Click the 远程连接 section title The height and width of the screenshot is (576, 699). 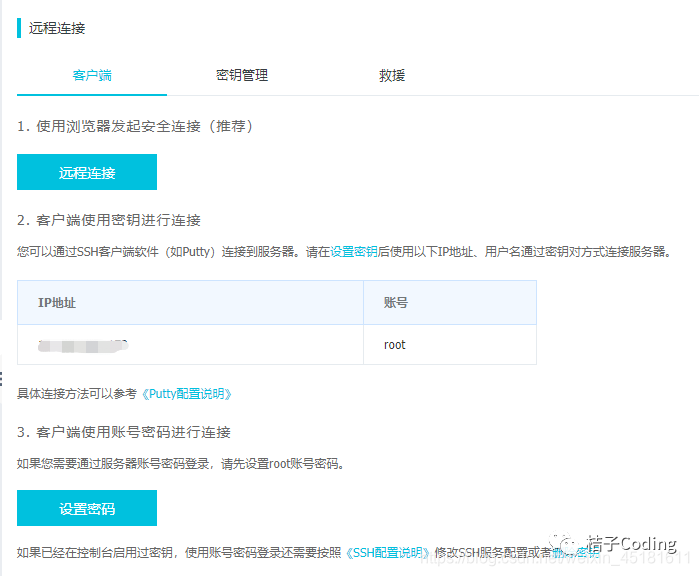coord(57,29)
